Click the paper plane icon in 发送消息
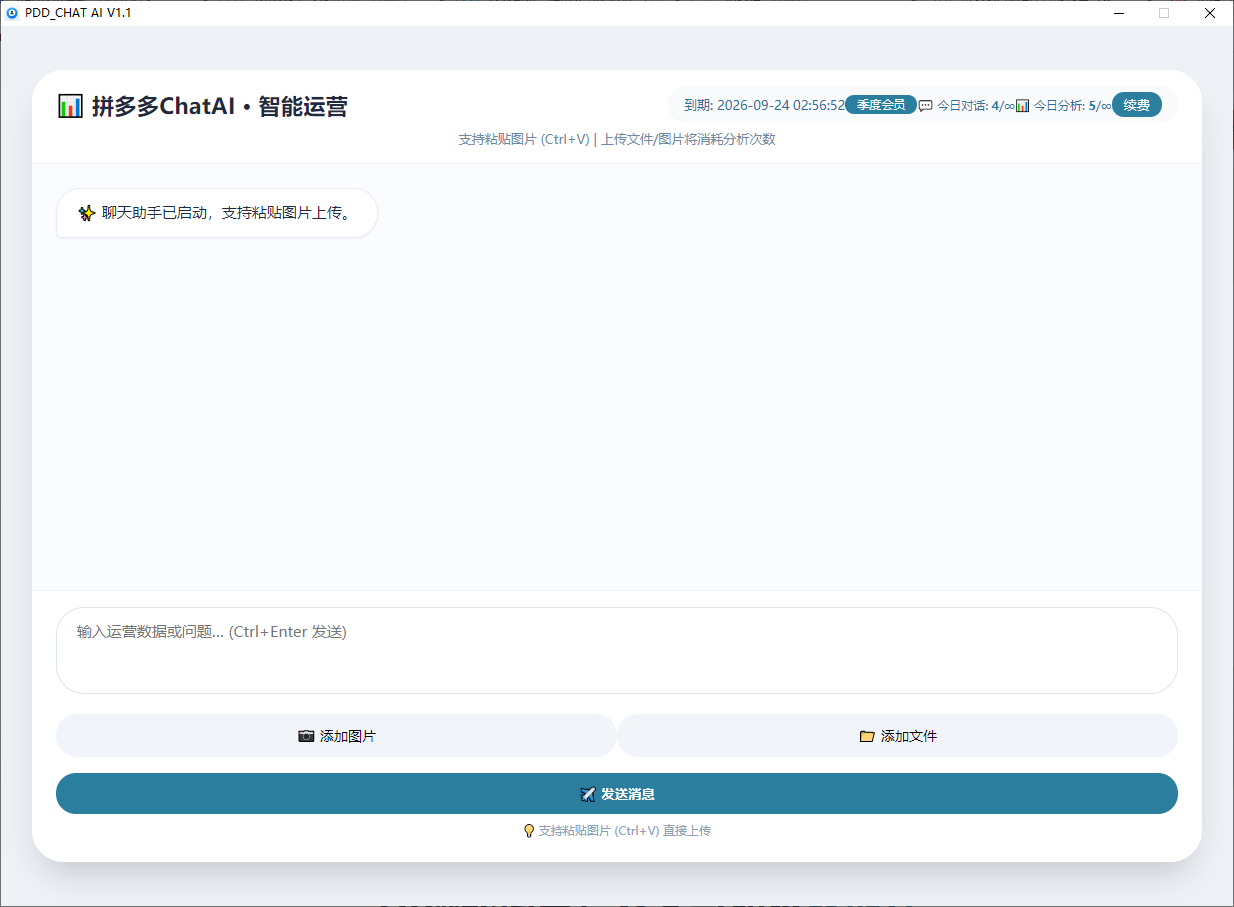 [x=588, y=794]
